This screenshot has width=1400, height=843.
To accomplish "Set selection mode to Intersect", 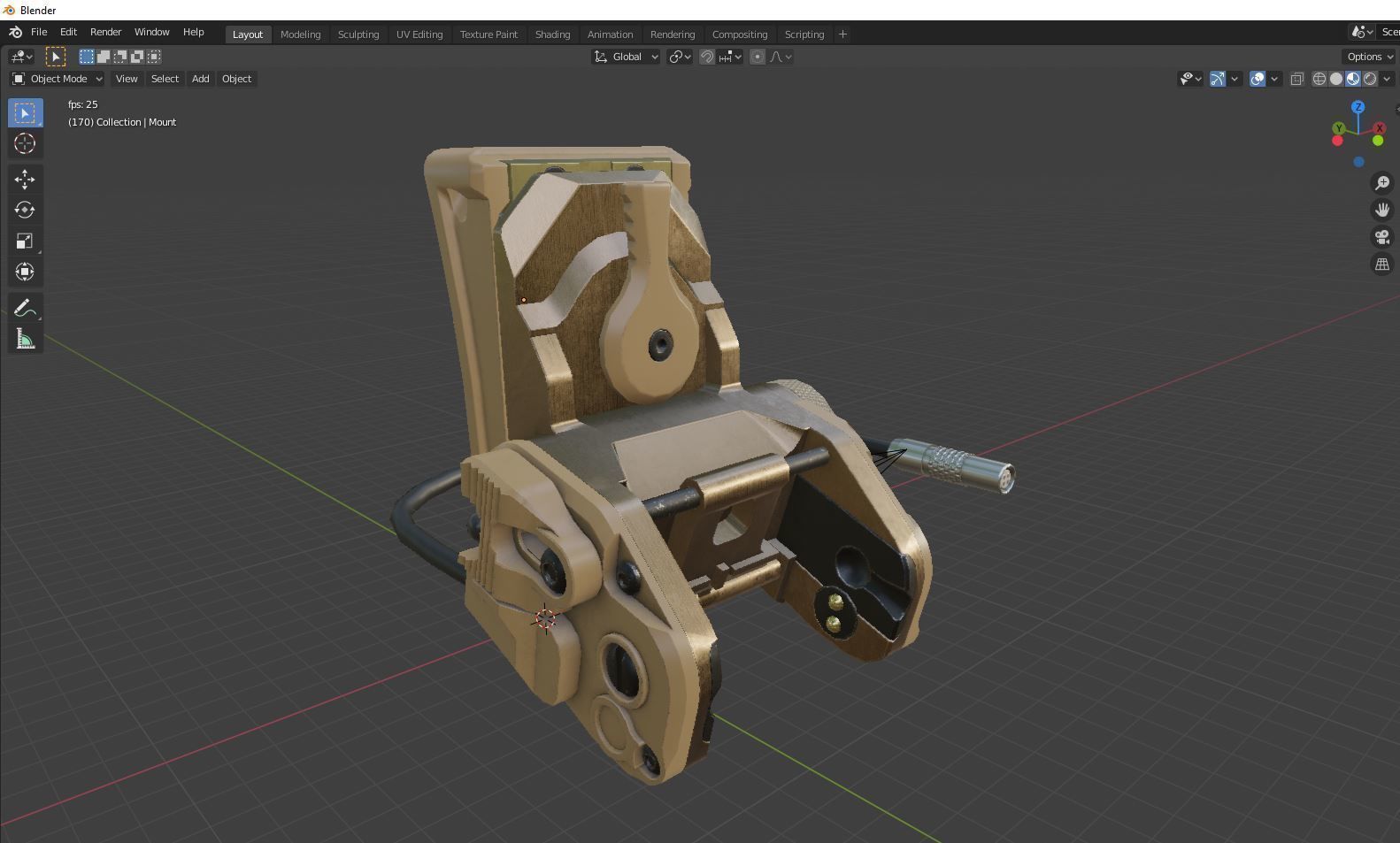I will point(154,57).
